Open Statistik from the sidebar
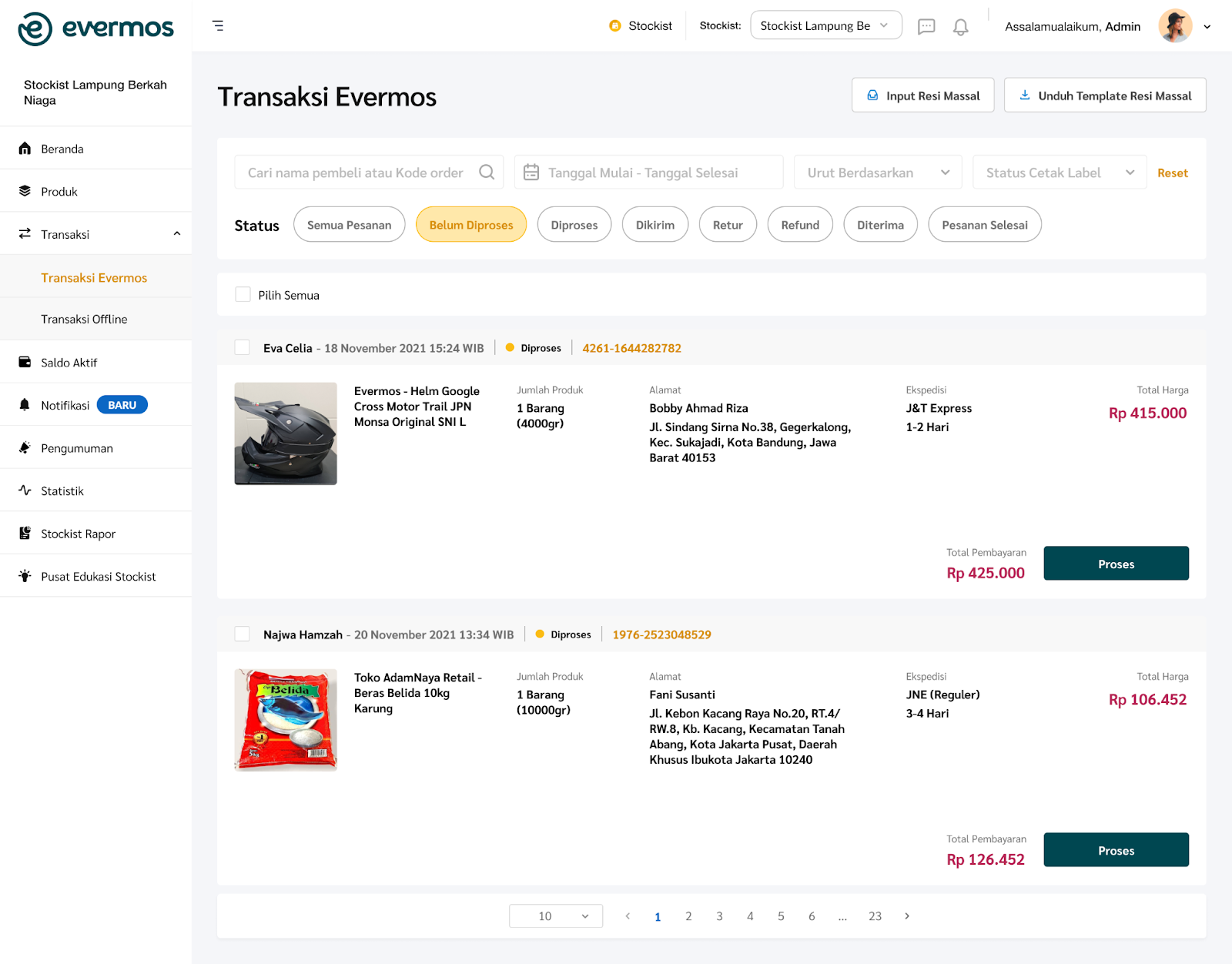Image resolution: width=1232 pixels, height=964 pixels. pos(25,490)
